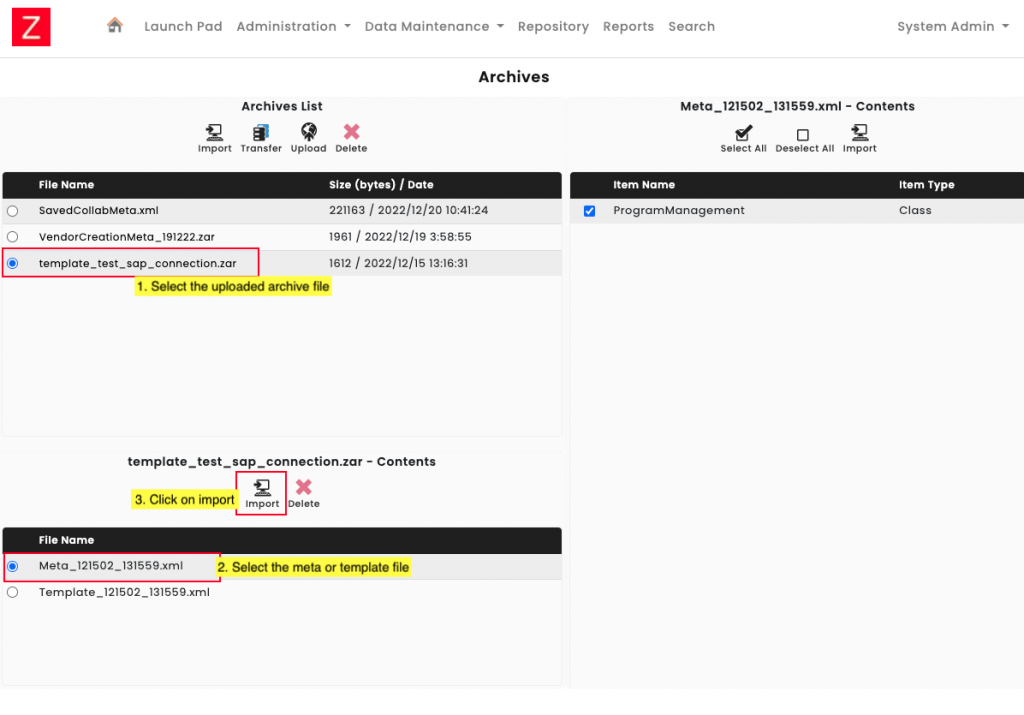The height and width of the screenshot is (715, 1024).
Task: Click the Import icon in Archives List toolbar
Action: click(x=214, y=137)
